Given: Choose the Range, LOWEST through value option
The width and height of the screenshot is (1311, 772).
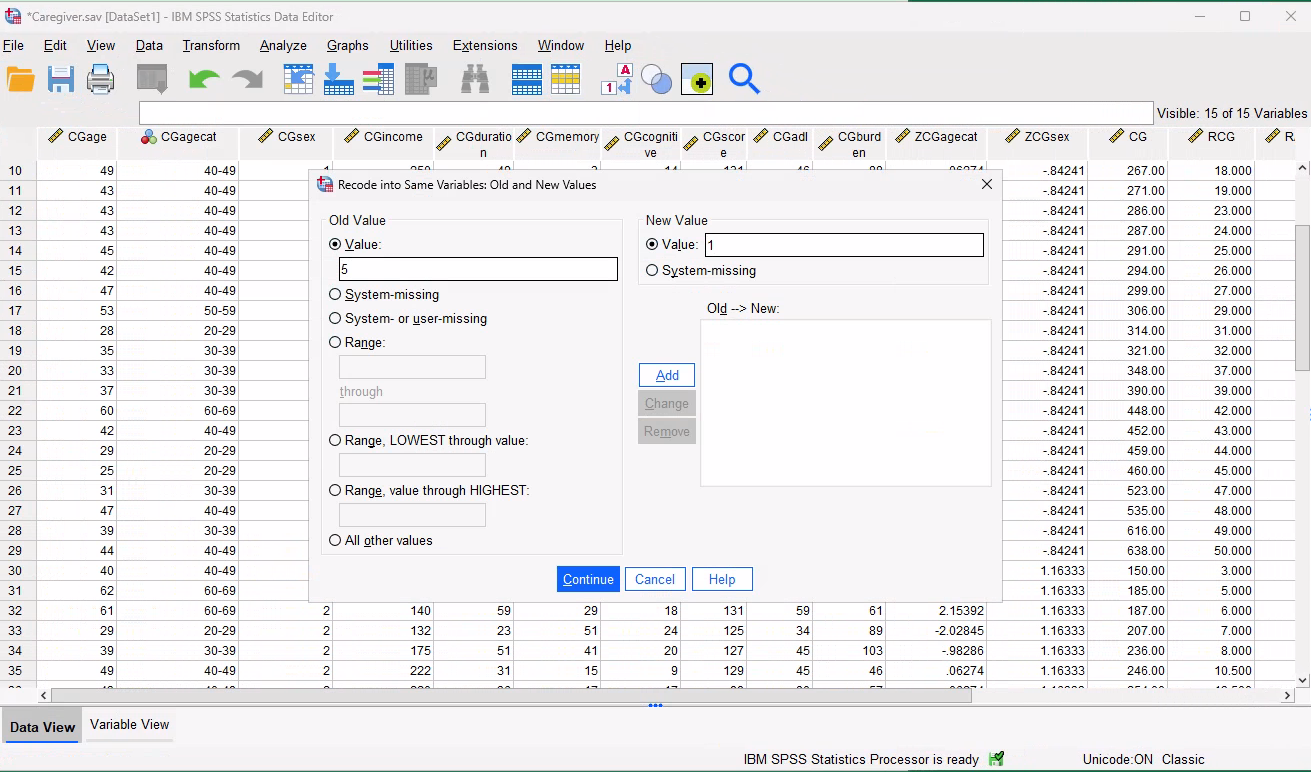Looking at the screenshot, I should pos(335,440).
